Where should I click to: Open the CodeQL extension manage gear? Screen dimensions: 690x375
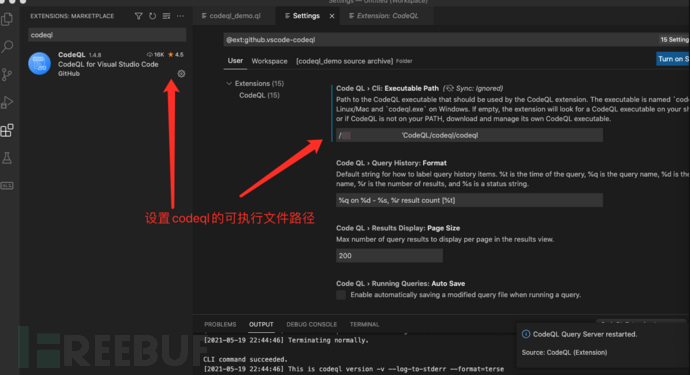click(181, 74)
